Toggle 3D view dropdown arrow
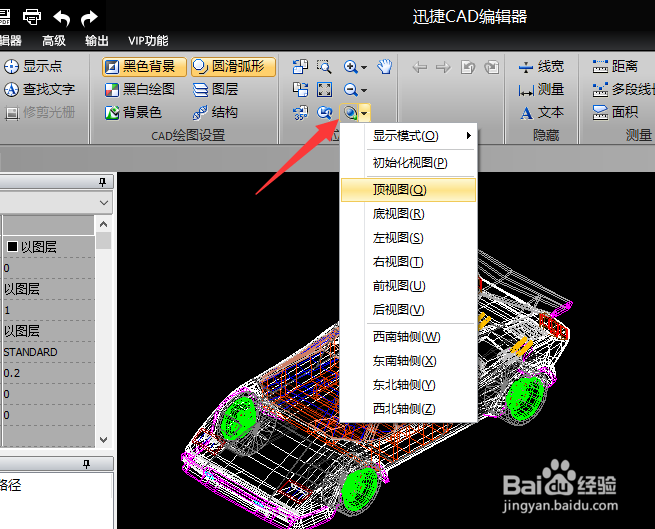The width and height of the screenshot is (655, 529). point(364,113)
